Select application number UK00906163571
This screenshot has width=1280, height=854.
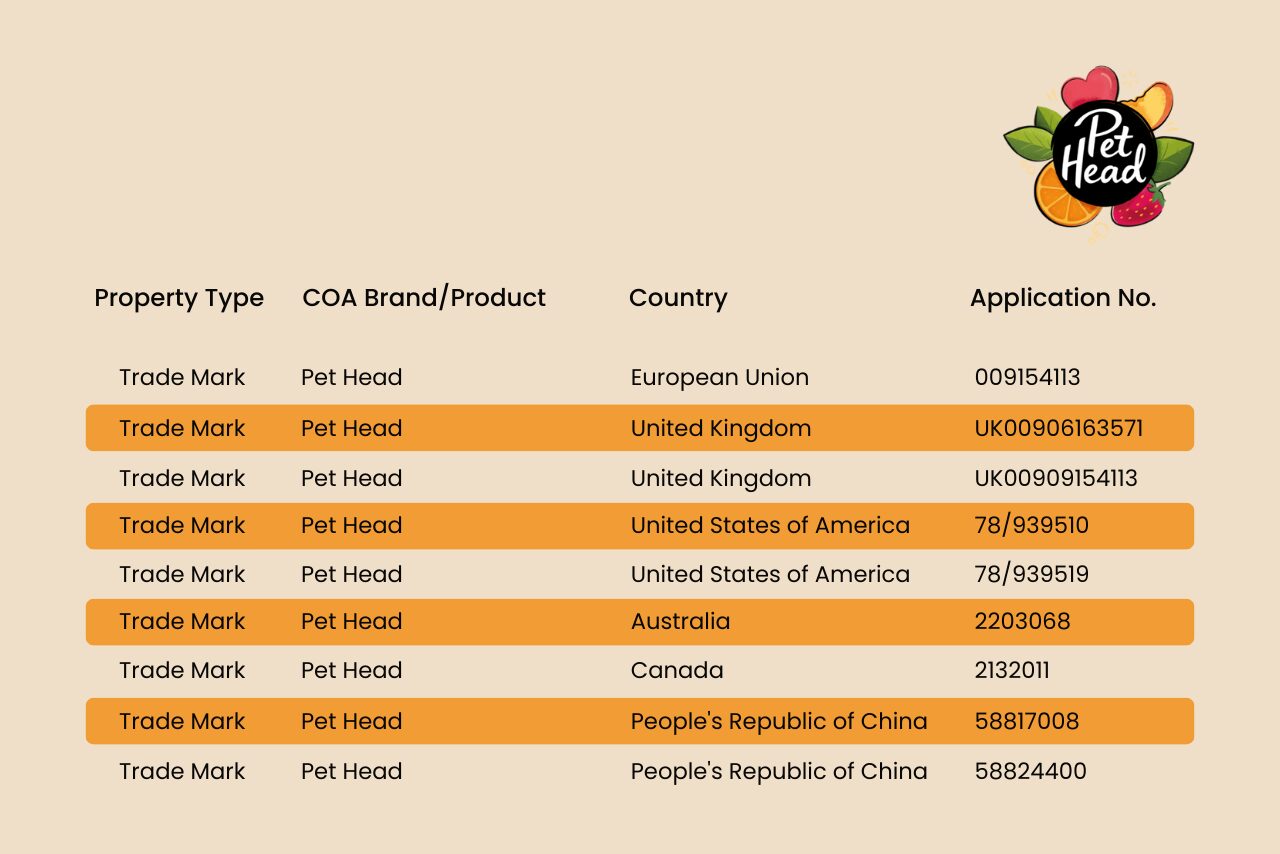tap(1058, 429)
